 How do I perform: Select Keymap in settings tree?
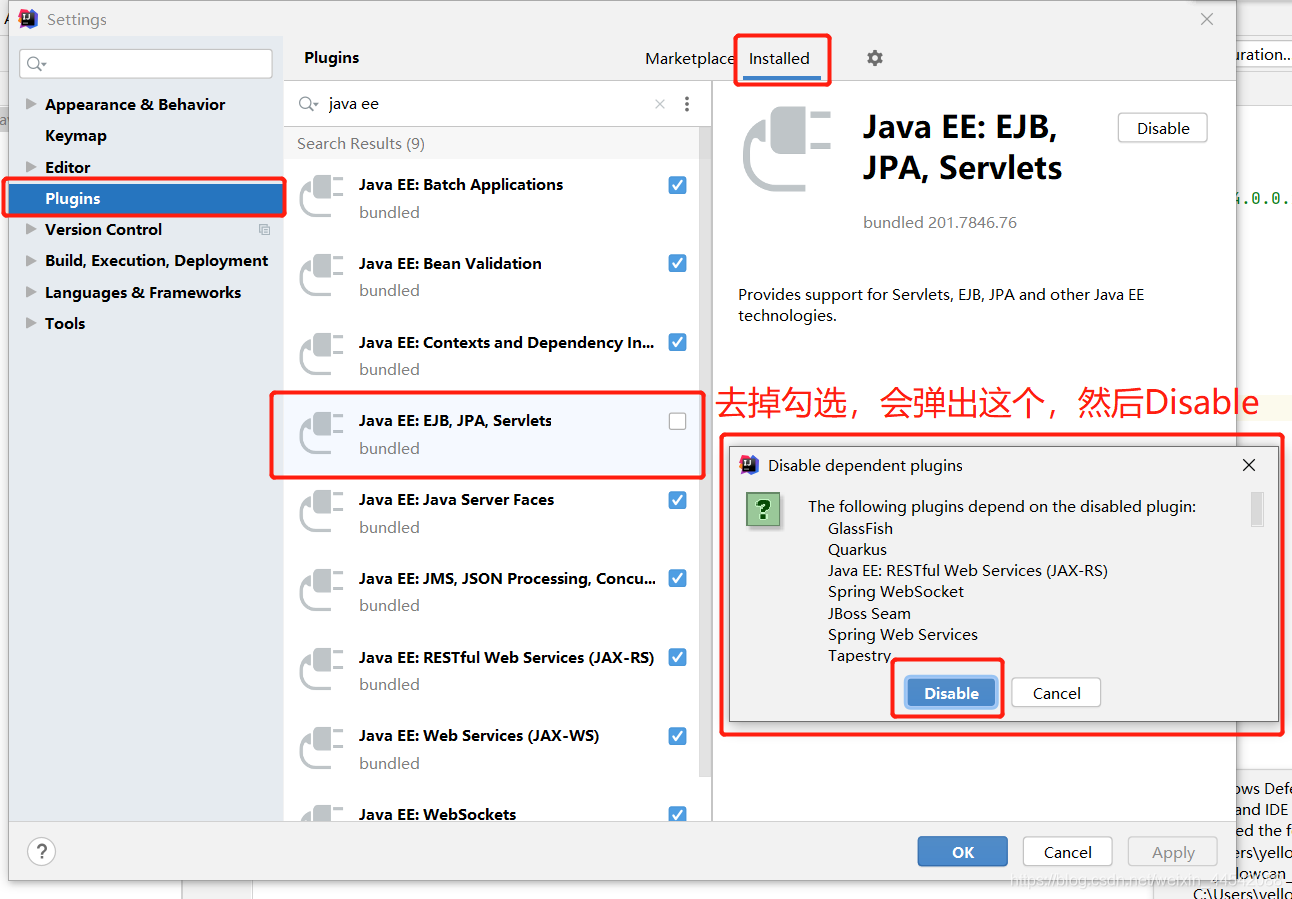[76, 136]
